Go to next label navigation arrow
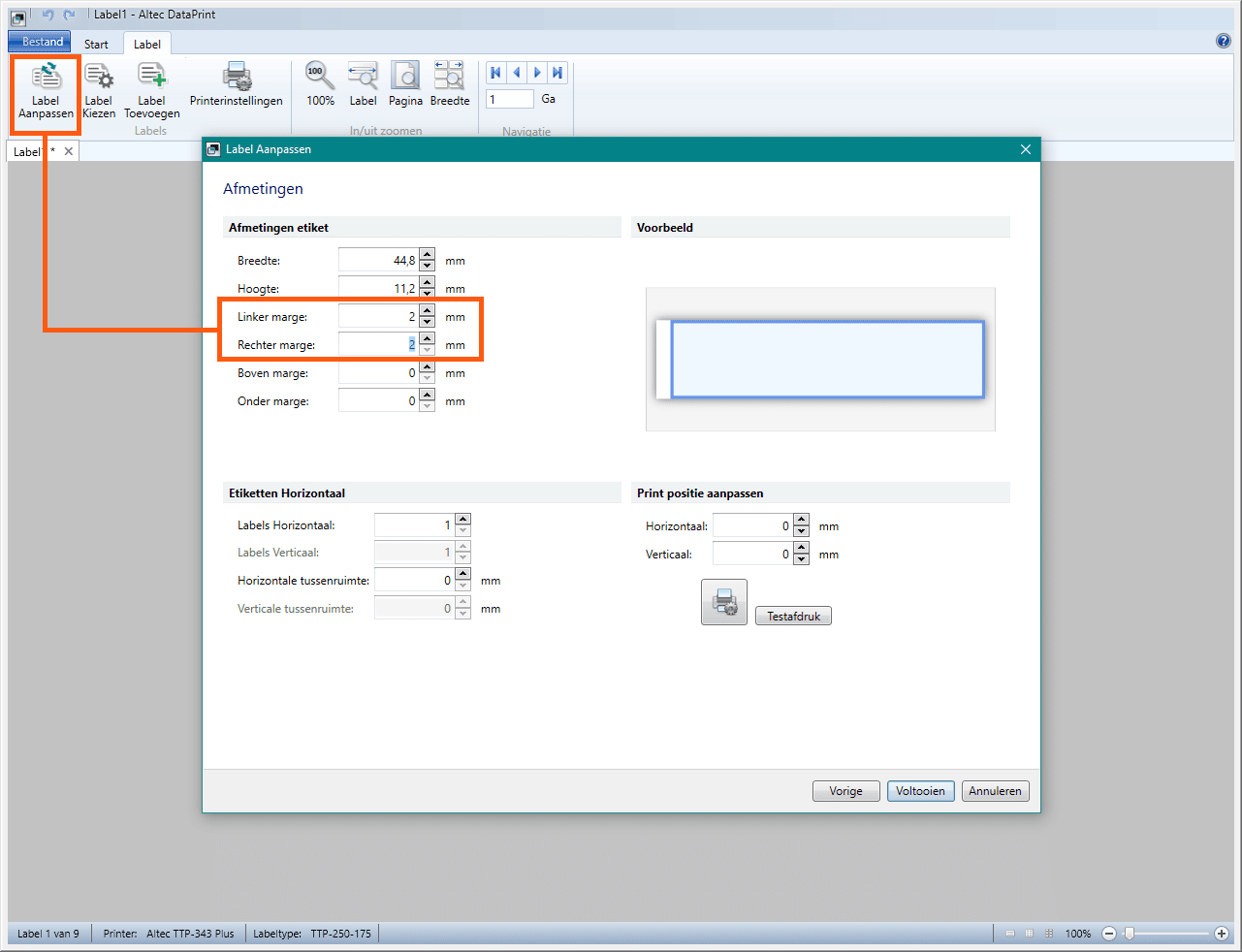Screen dimensions: 1242x952 537,73
